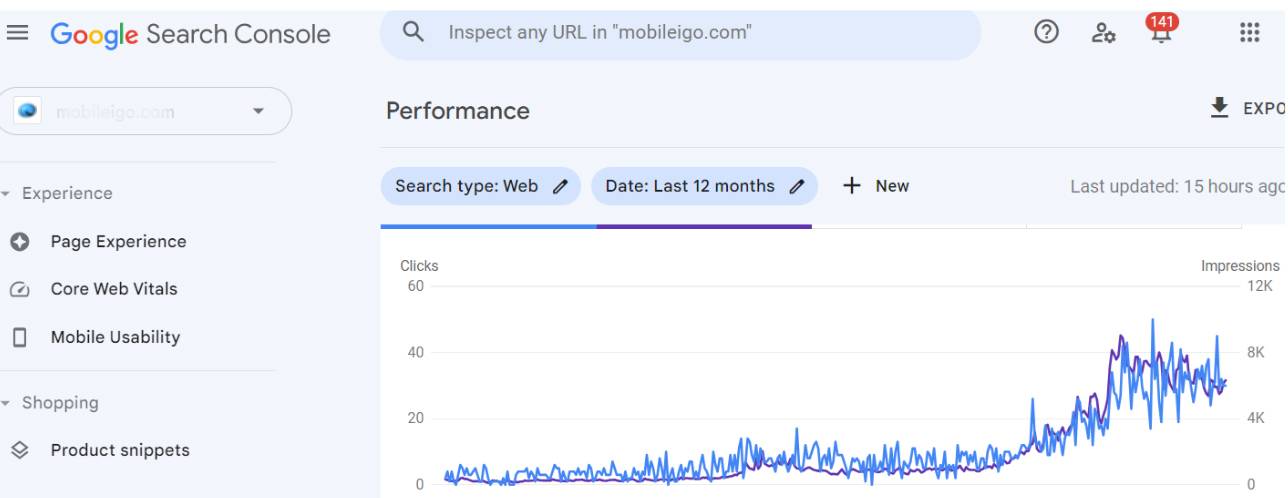Open Product snippets report
Viewport: 1288px width, 498px height.
tap(120, 450)
